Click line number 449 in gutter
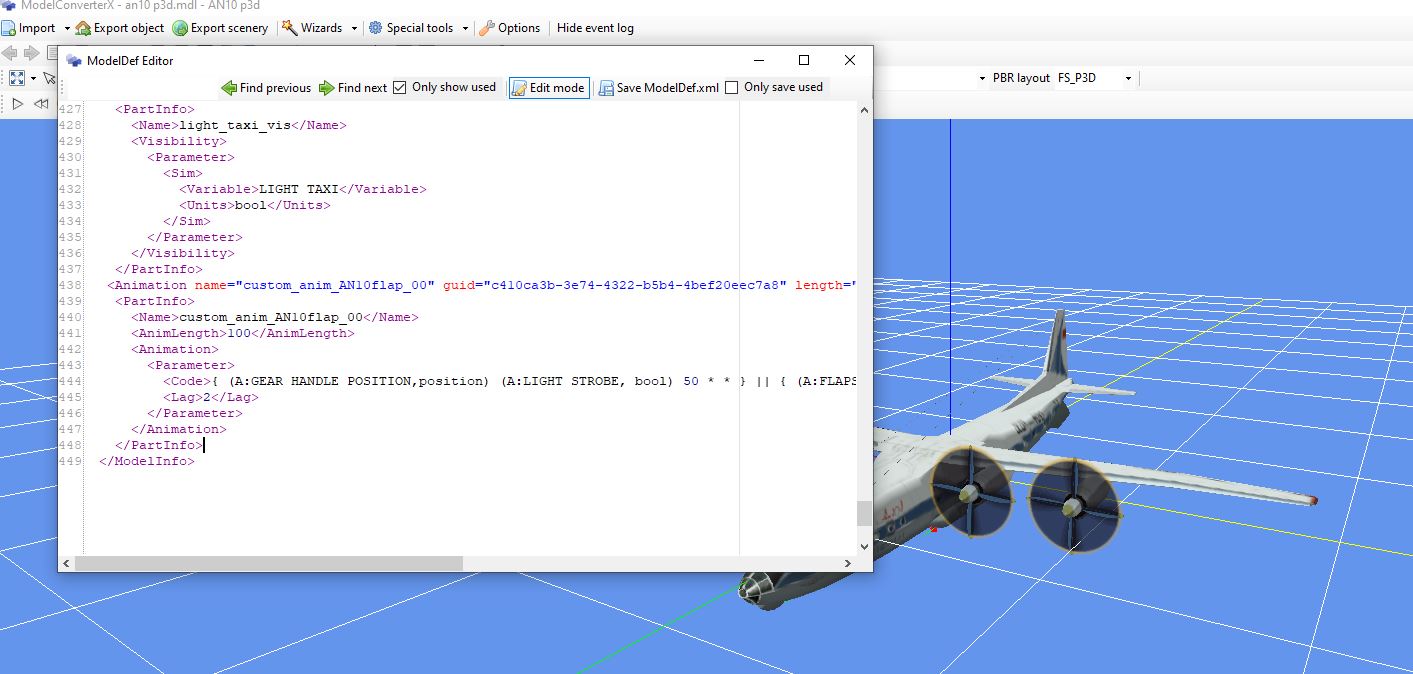Screen dimensions: 1413x674 coord(70,461)
